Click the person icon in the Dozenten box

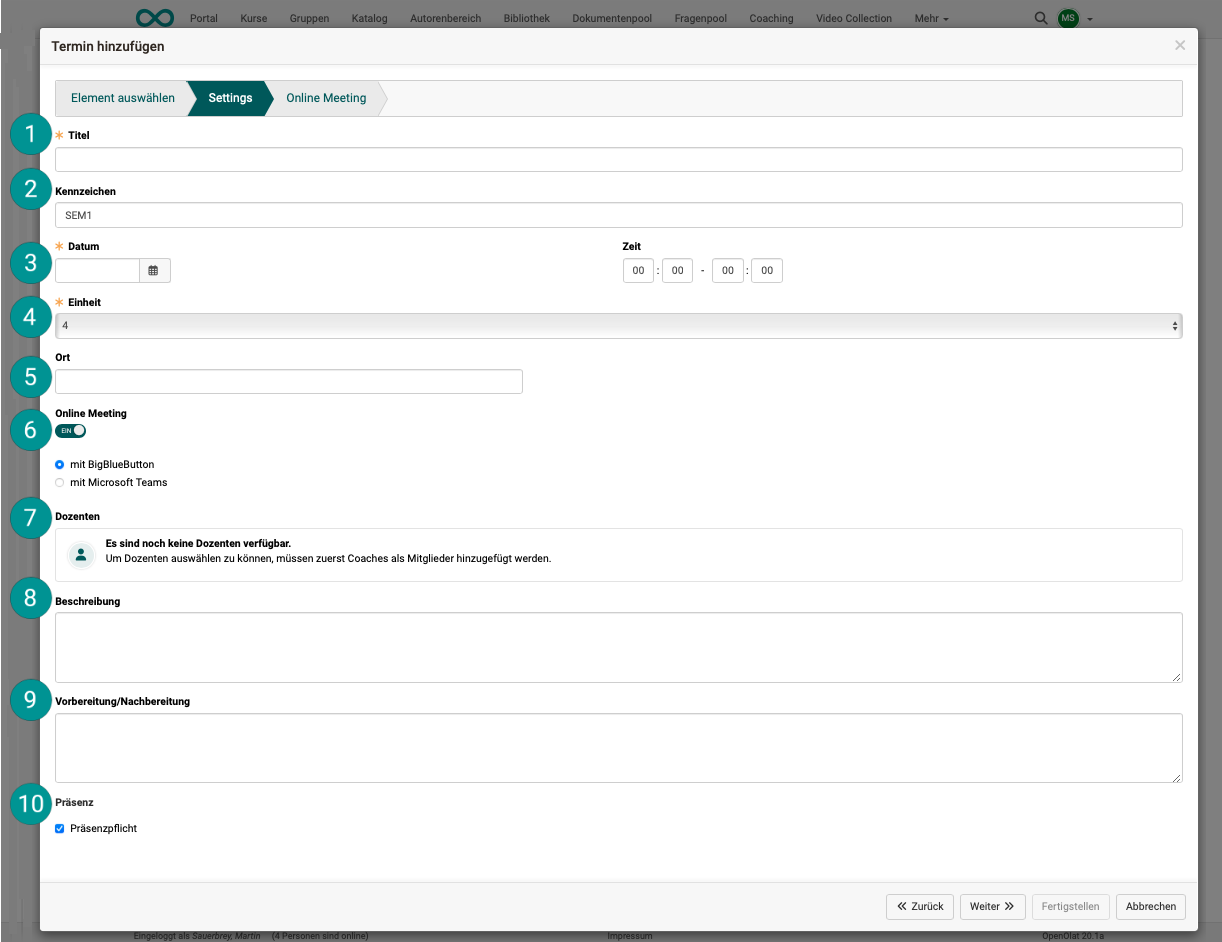click(x=81, y=554)
